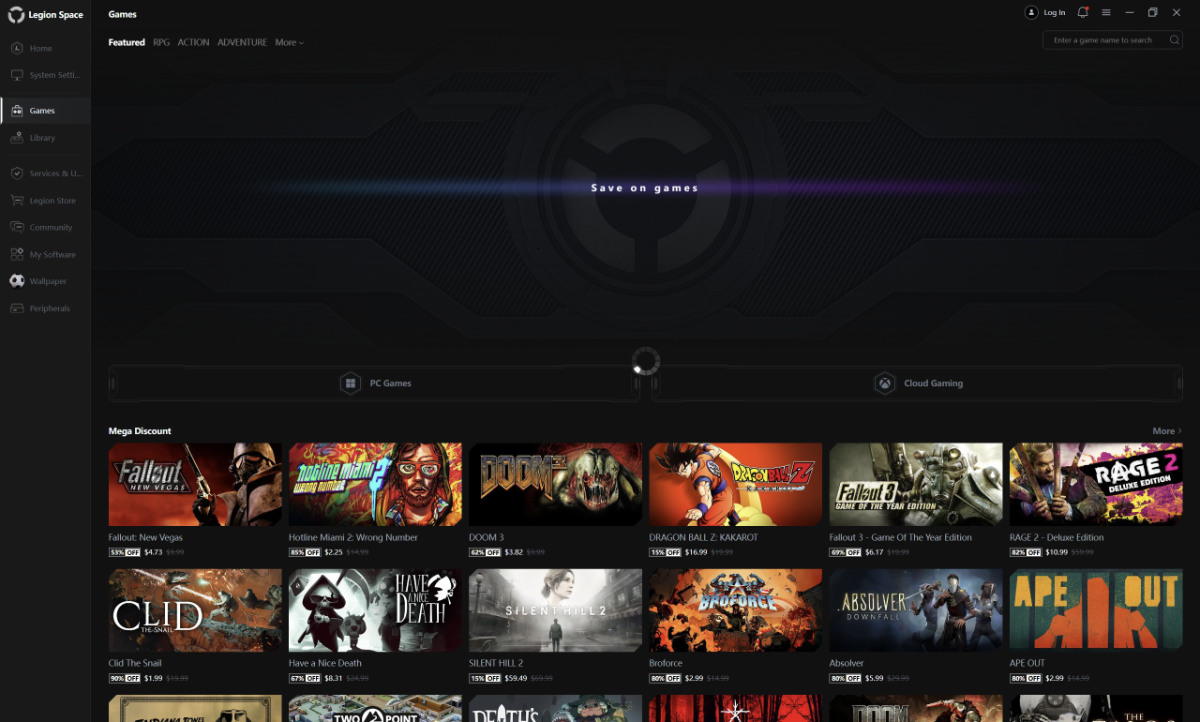Open the Home sidebar icon
1200x722 pixels.
[17, 48]
